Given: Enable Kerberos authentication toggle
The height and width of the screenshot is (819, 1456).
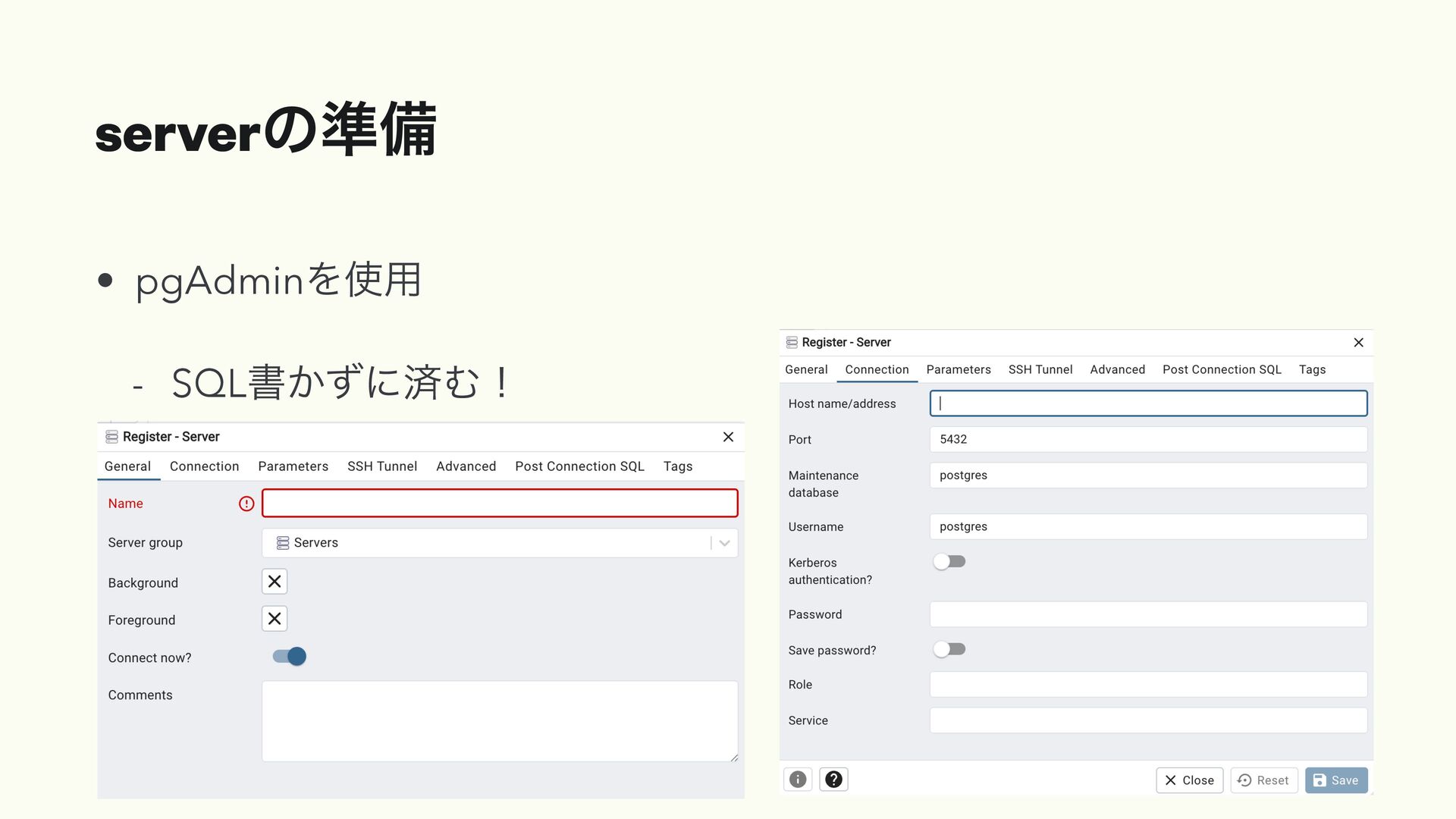Looking at the screenshot, I should click(949, 562).
